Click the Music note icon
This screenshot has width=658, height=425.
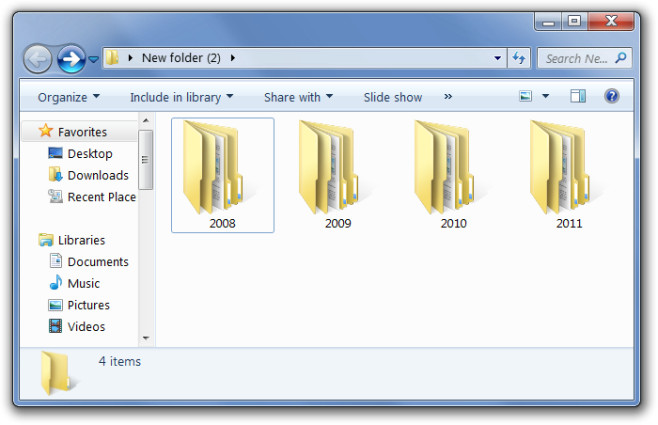point(55,283)
